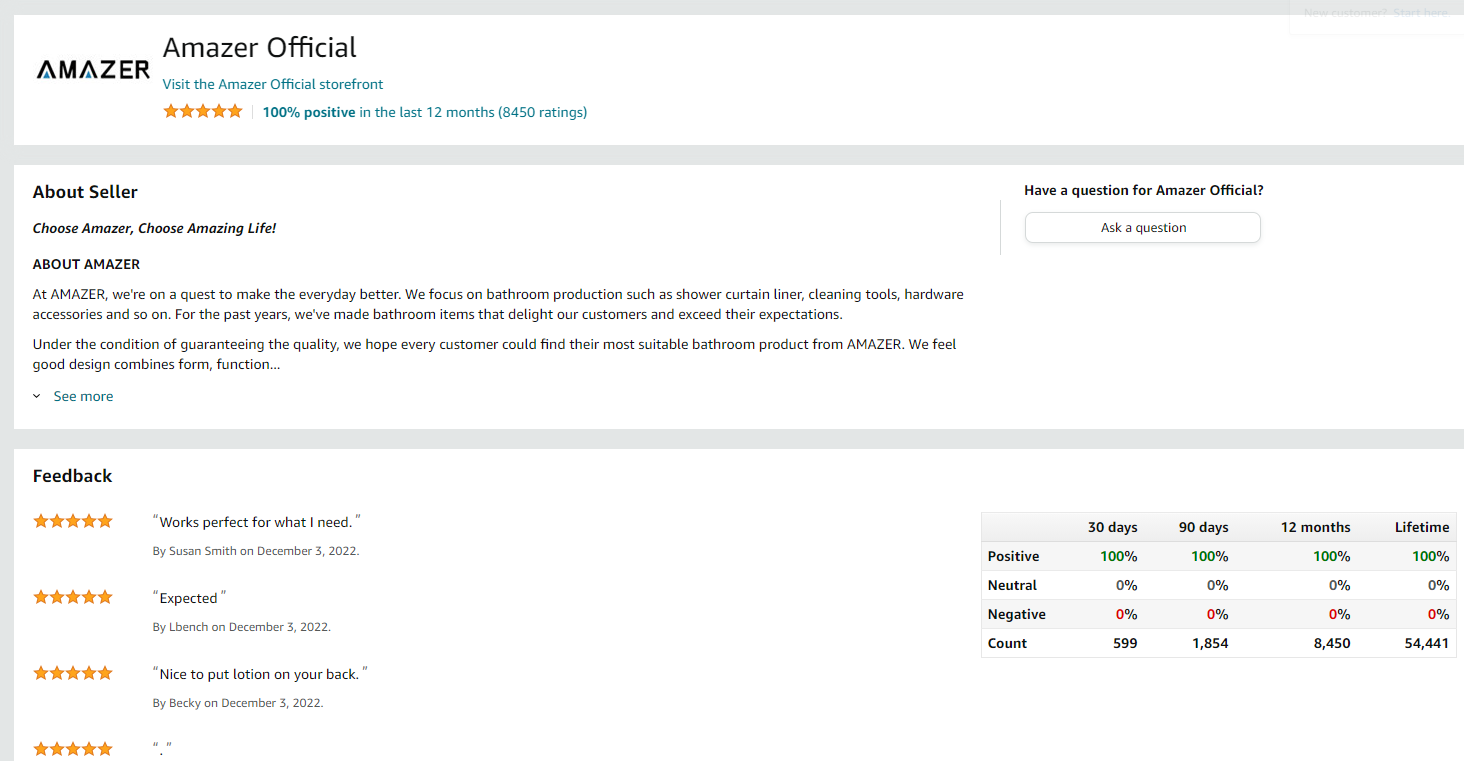
Task: Open the 100% positive ratings link
Action: [425, 112]
